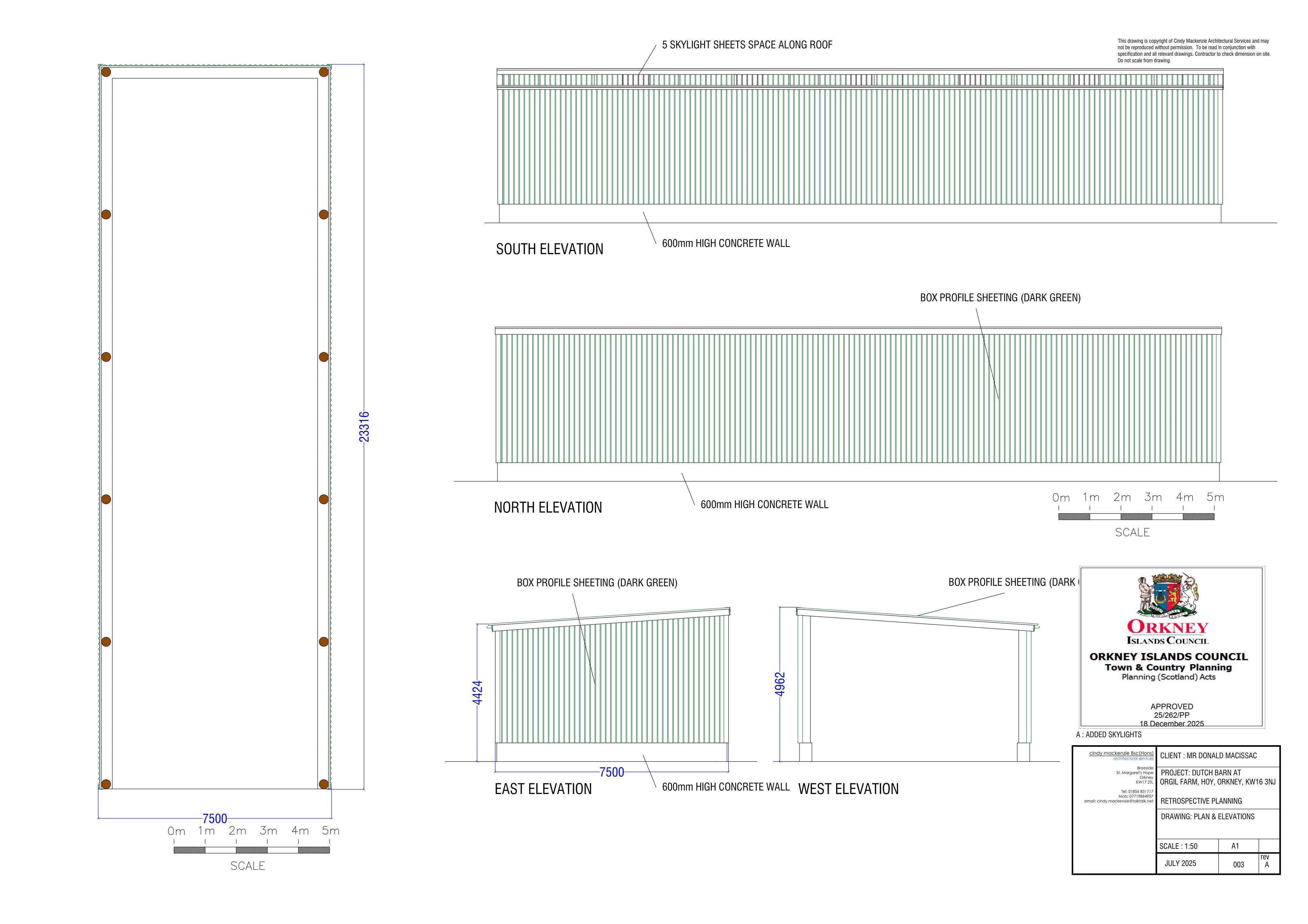Select the 4962 height dimension
The image size is (1308, 924).
[780, 684]
